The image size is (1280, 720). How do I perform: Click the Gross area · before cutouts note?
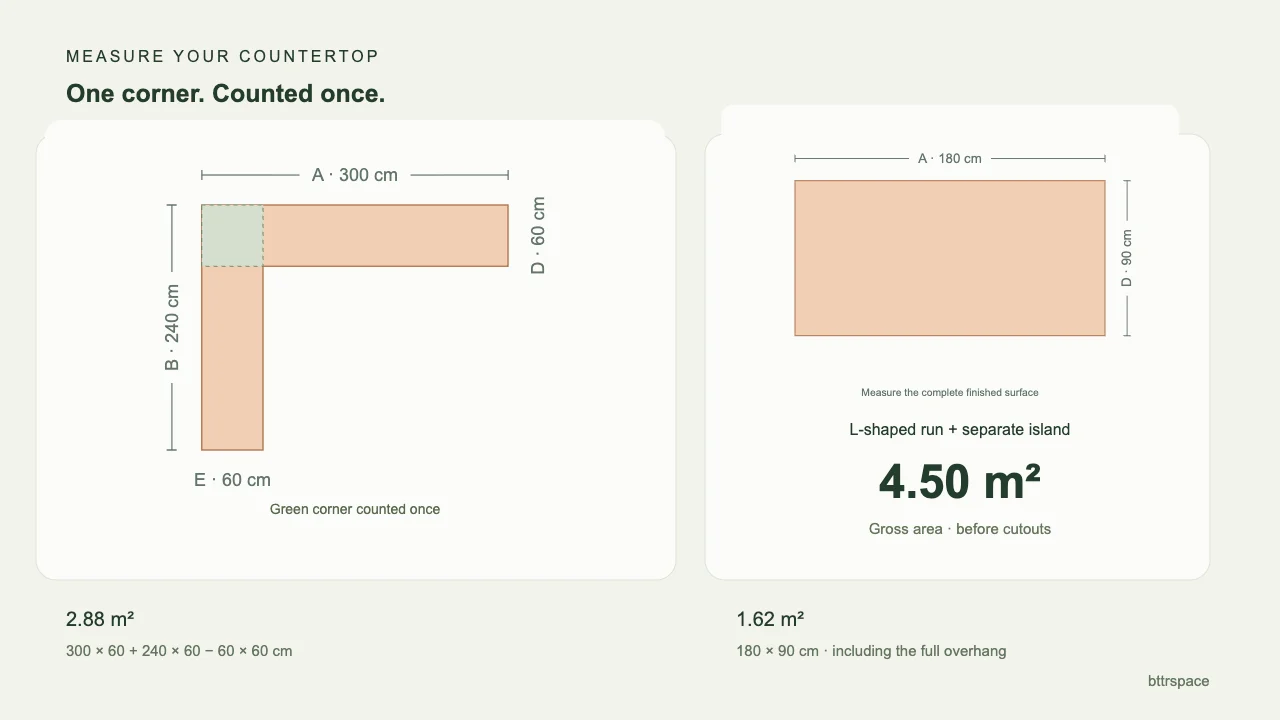click(960, 529)
